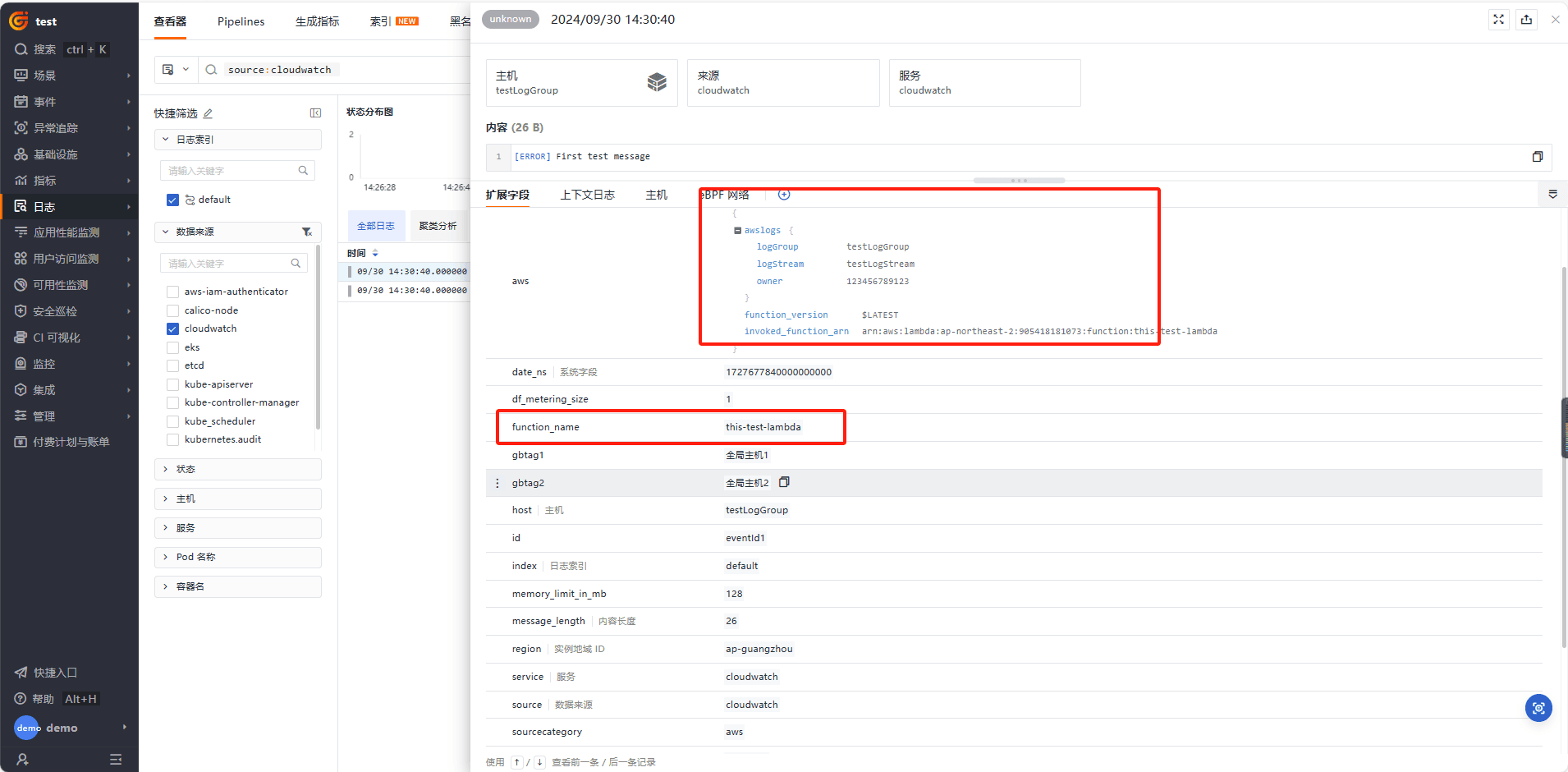This screenshot has height=772, width=1568.
Task: Open the 服务 cloudwatch card
Action: pyautogui.click(x=984, y=83)
